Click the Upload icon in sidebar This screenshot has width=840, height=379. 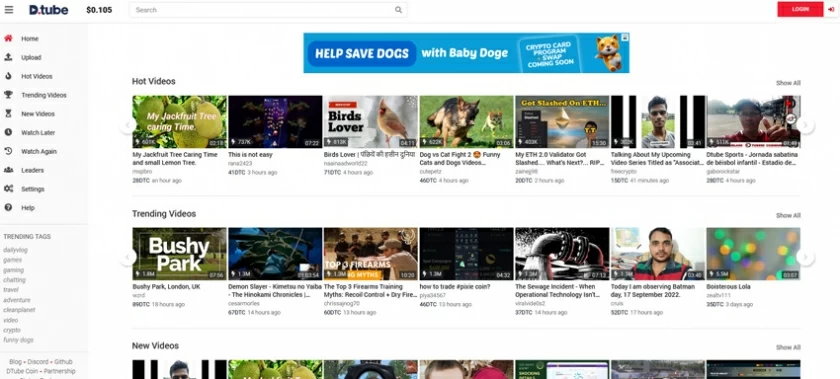click(8, 57)
